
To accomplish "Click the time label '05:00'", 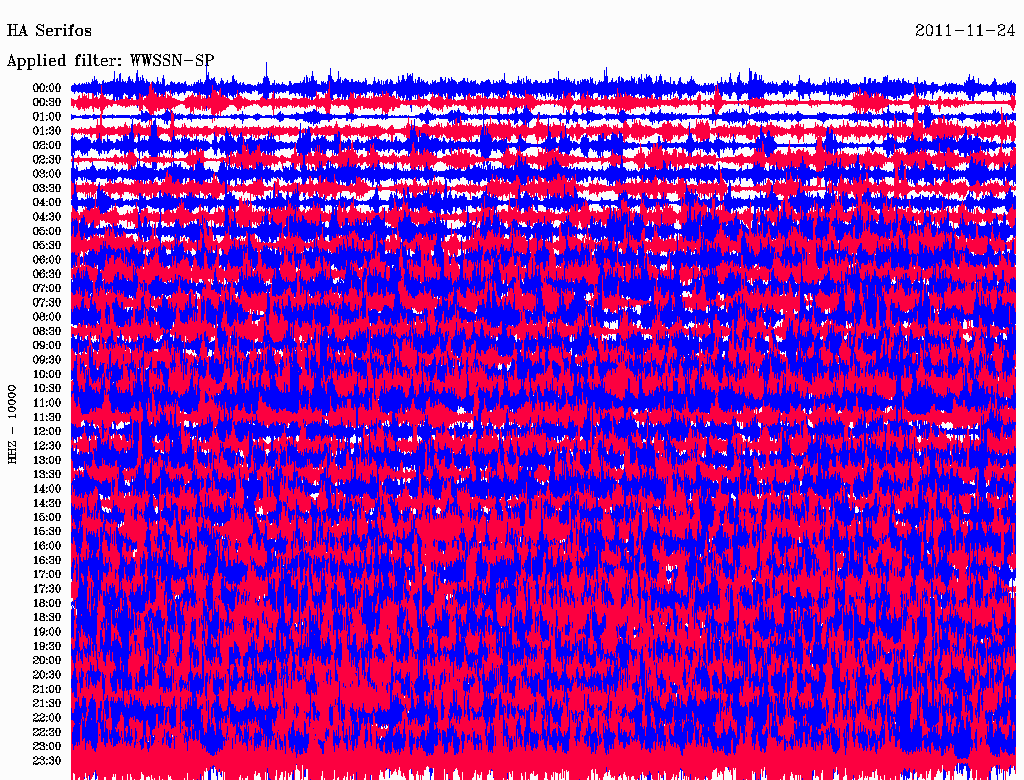I will point(47,231).
